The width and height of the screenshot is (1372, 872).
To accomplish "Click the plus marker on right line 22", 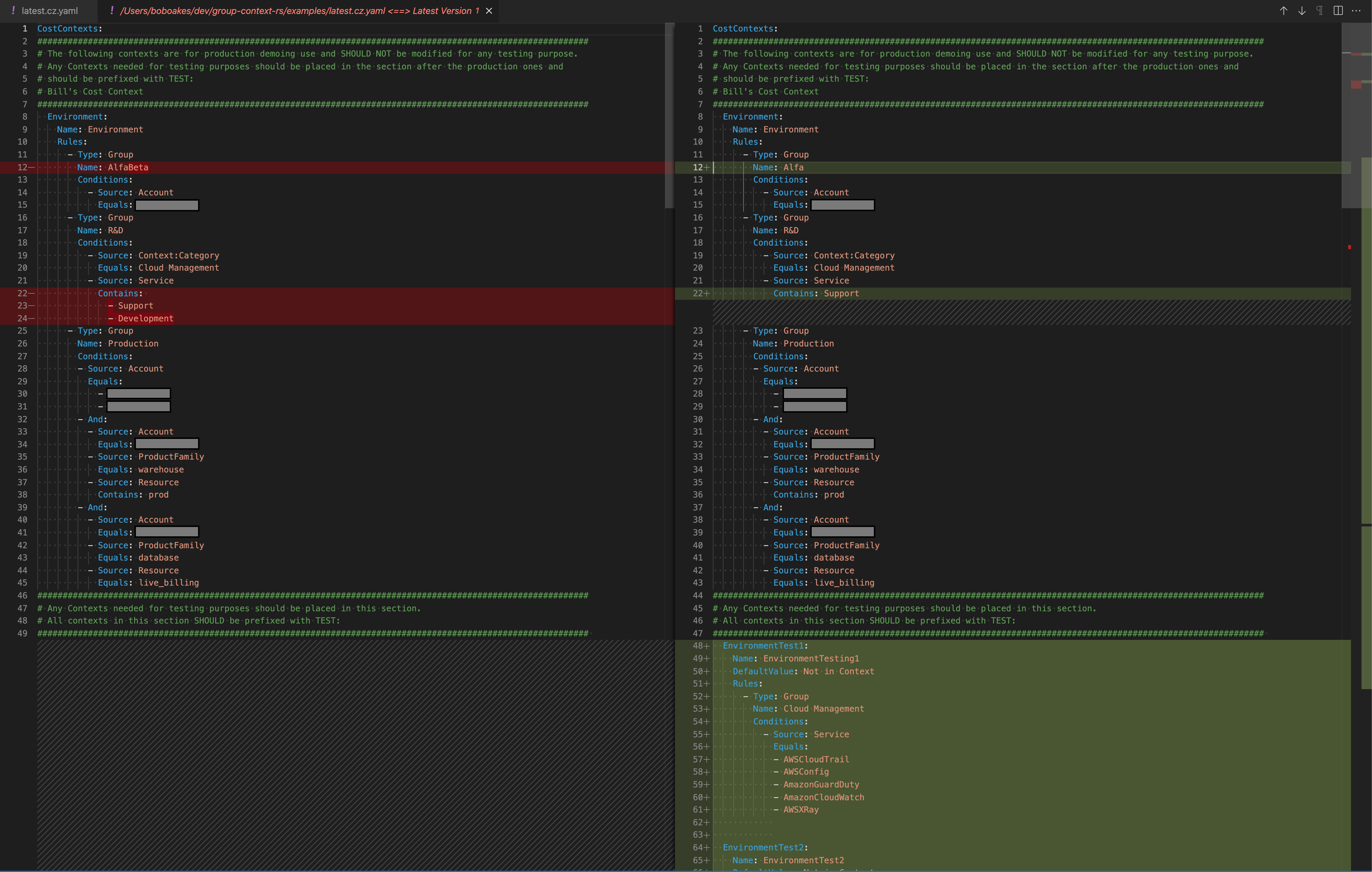I will 706,293.
